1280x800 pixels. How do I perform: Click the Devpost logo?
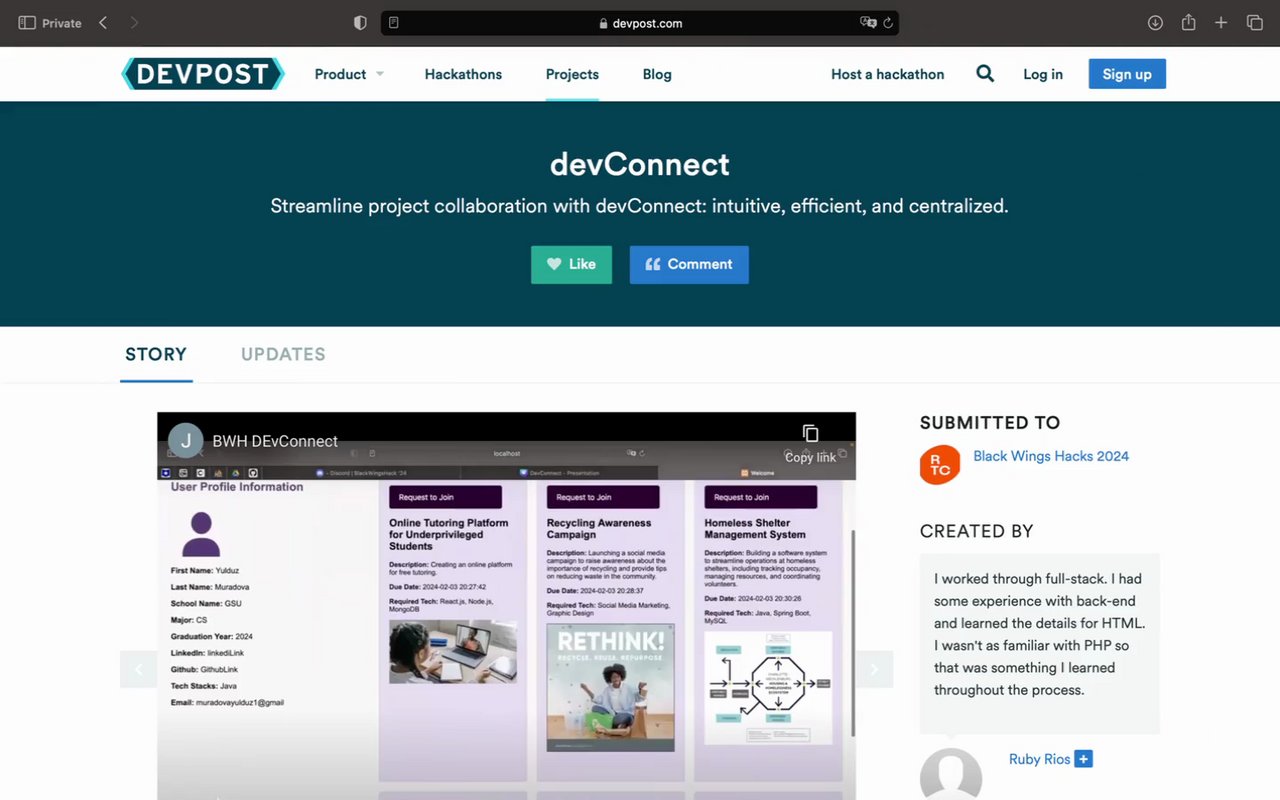[203, 74]
